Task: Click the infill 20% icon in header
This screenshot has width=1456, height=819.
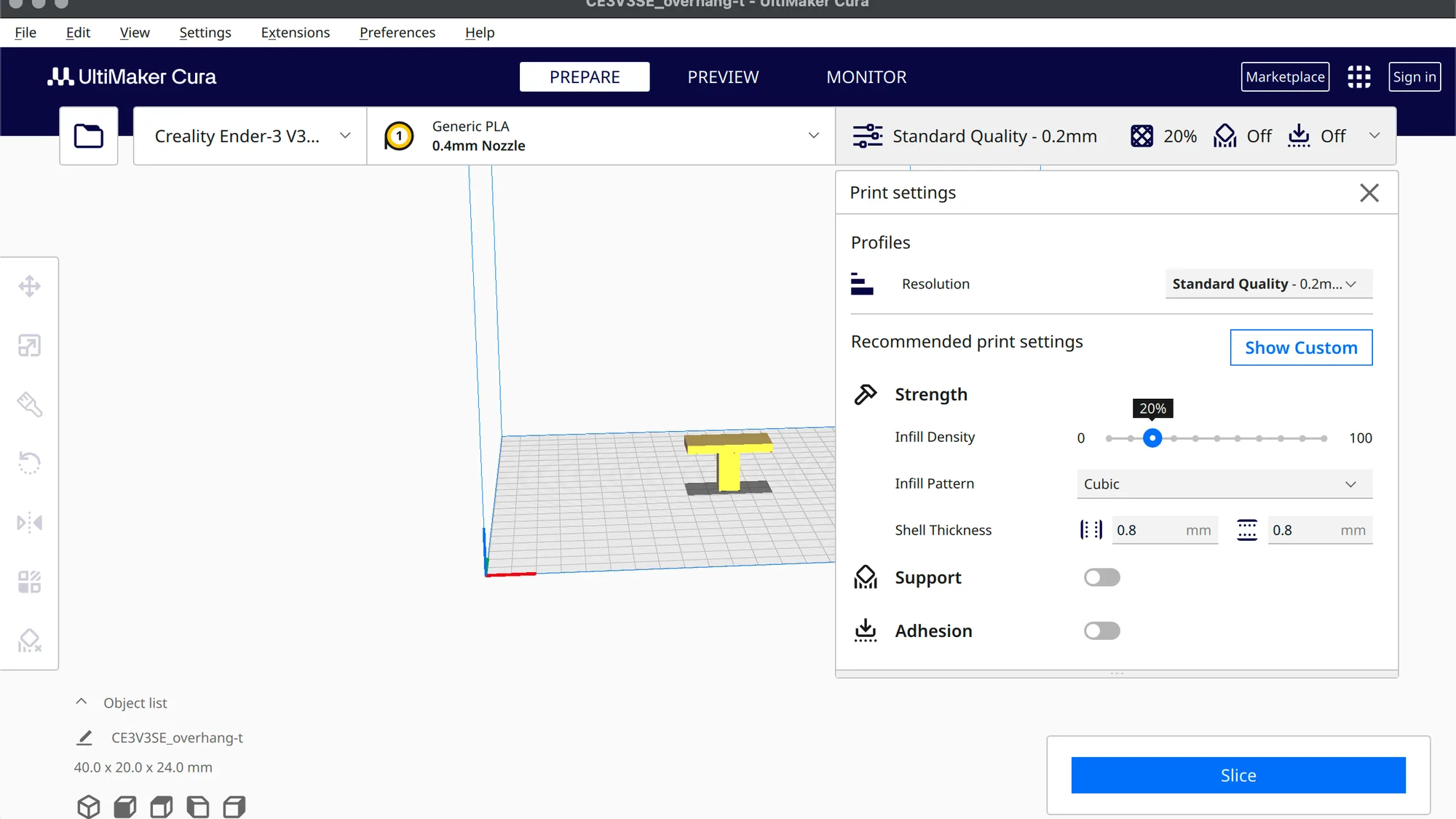Action: coord(1142,136)
